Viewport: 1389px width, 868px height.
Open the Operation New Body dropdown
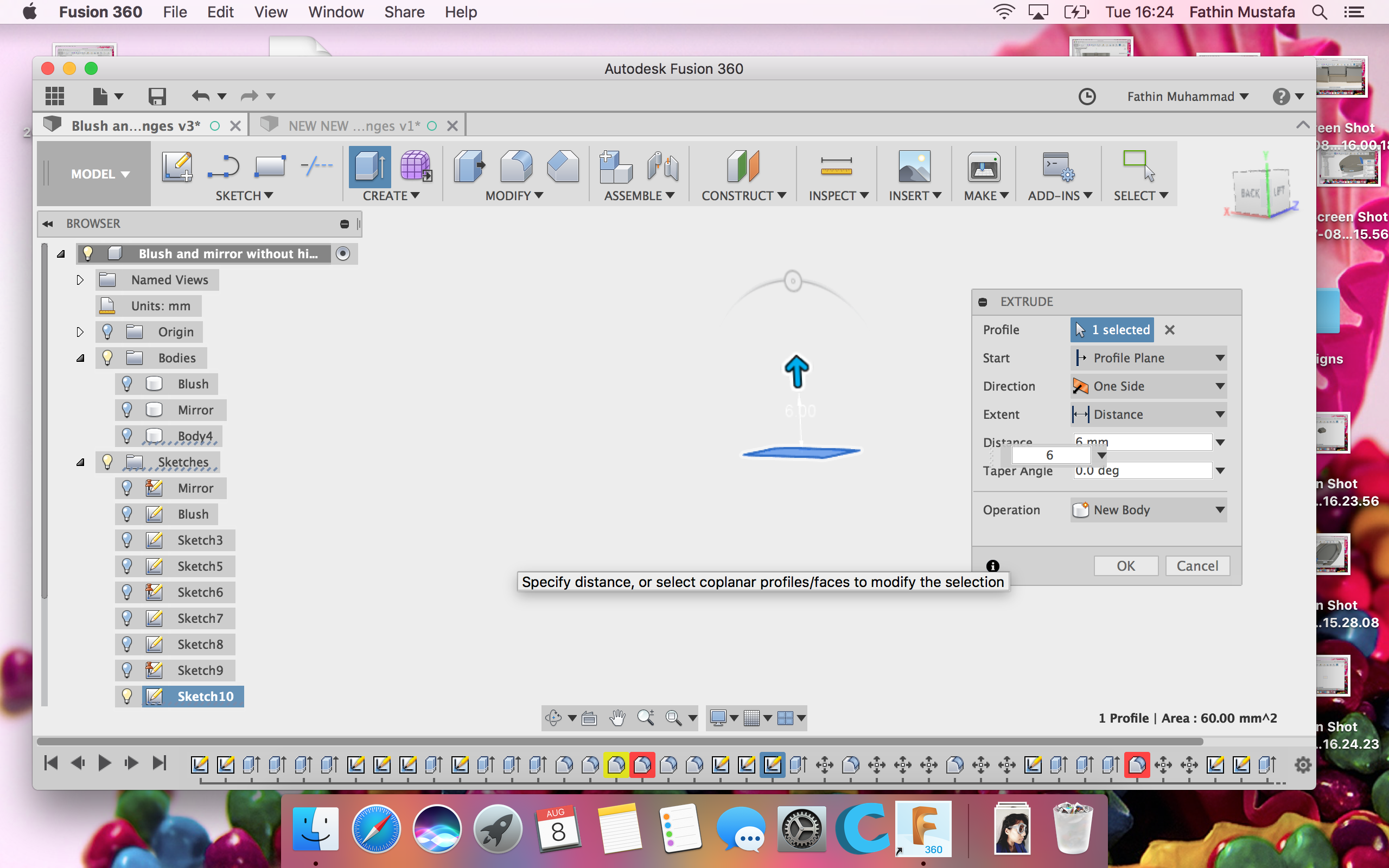1149,510
